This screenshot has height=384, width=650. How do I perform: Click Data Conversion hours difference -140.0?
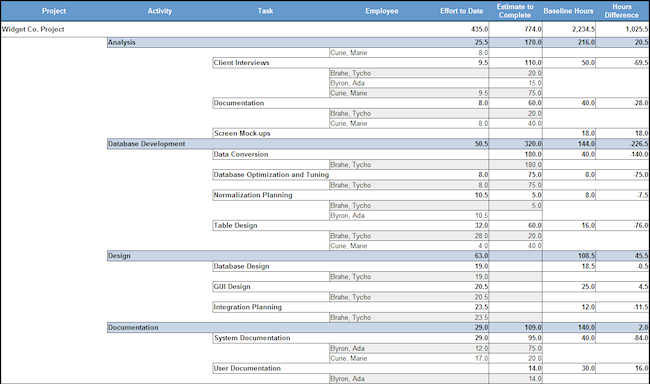639,154
